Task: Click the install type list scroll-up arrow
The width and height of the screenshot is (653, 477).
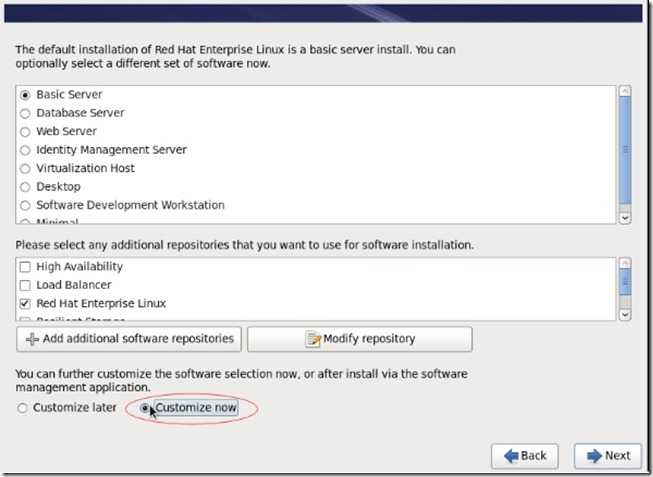Action: point(625,91)
